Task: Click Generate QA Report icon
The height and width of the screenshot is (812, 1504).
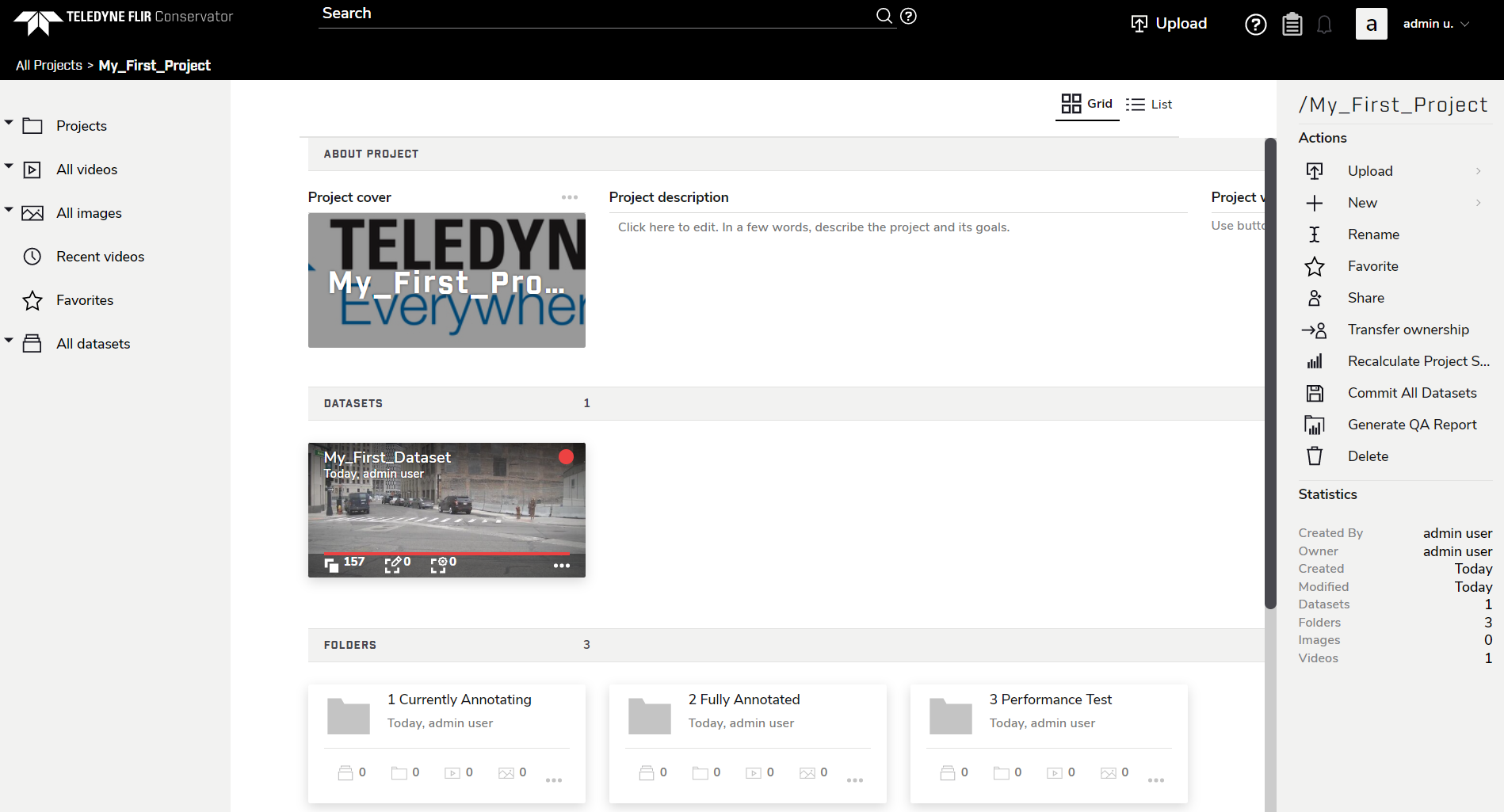Action: pyautogui.click(x=1315, y=425)
